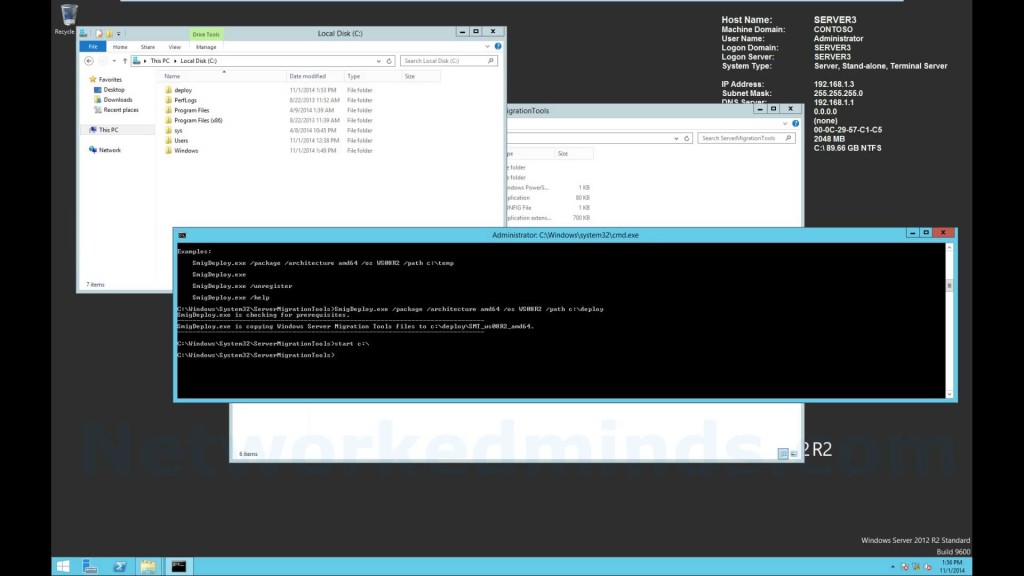Launch PowerShell from the taskbar
The height and width of the screenshot is (576, 1024).
click(118, 566)
